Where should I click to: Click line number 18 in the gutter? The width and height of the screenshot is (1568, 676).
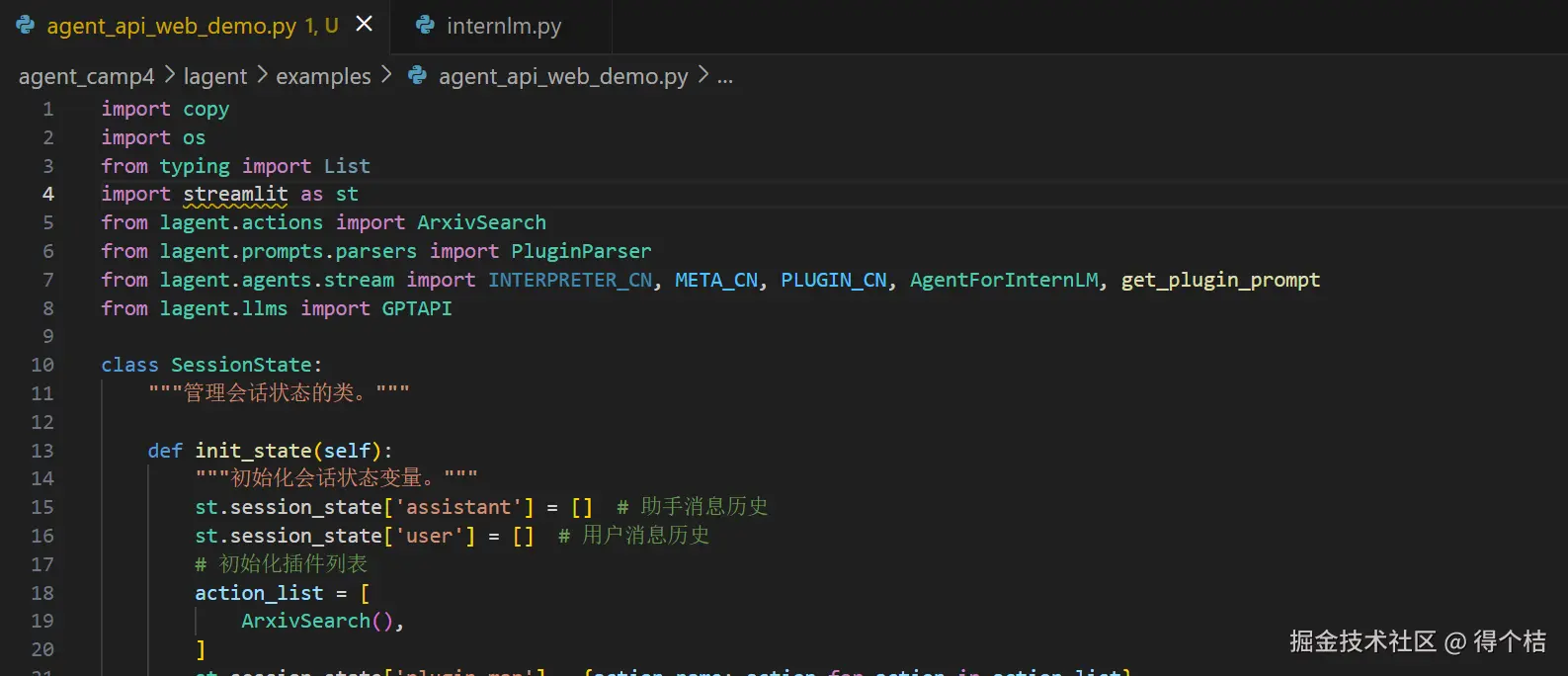[42, 593]
